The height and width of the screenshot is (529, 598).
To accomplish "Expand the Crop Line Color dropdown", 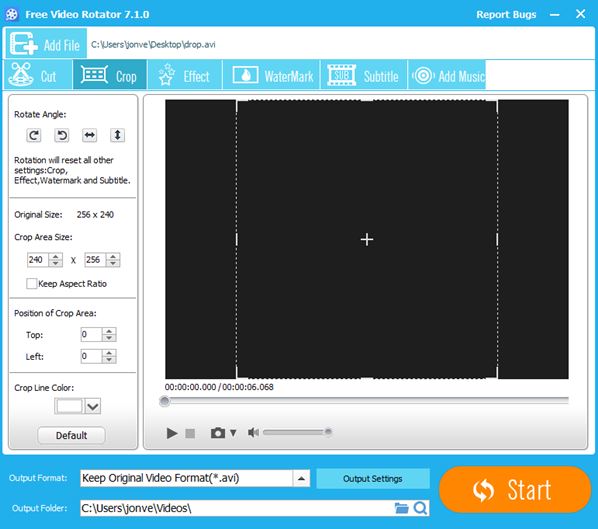I will coord(93,406).
